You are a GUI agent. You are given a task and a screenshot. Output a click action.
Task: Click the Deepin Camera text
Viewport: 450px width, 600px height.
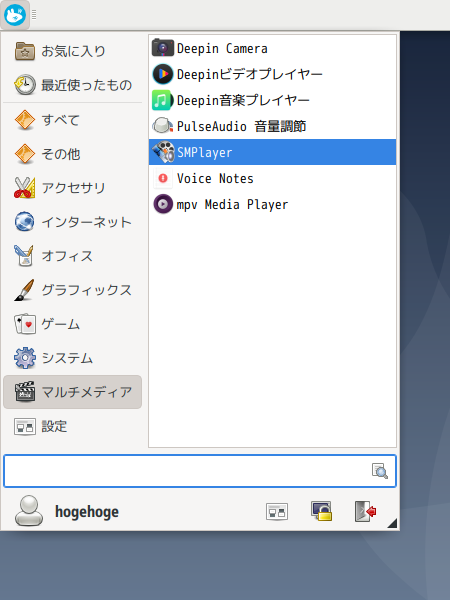222,49
